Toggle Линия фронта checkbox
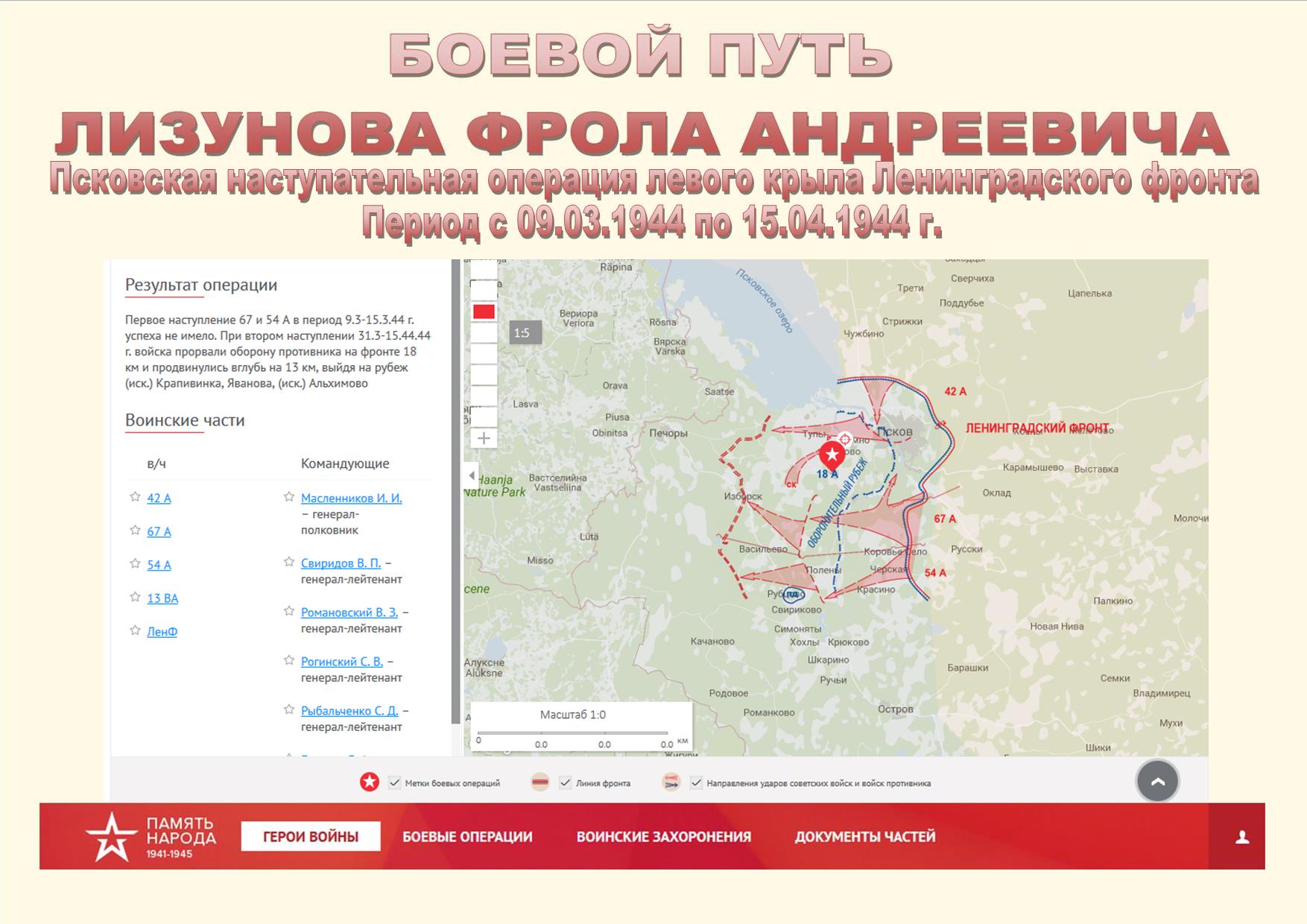 (x=566, y=782)
